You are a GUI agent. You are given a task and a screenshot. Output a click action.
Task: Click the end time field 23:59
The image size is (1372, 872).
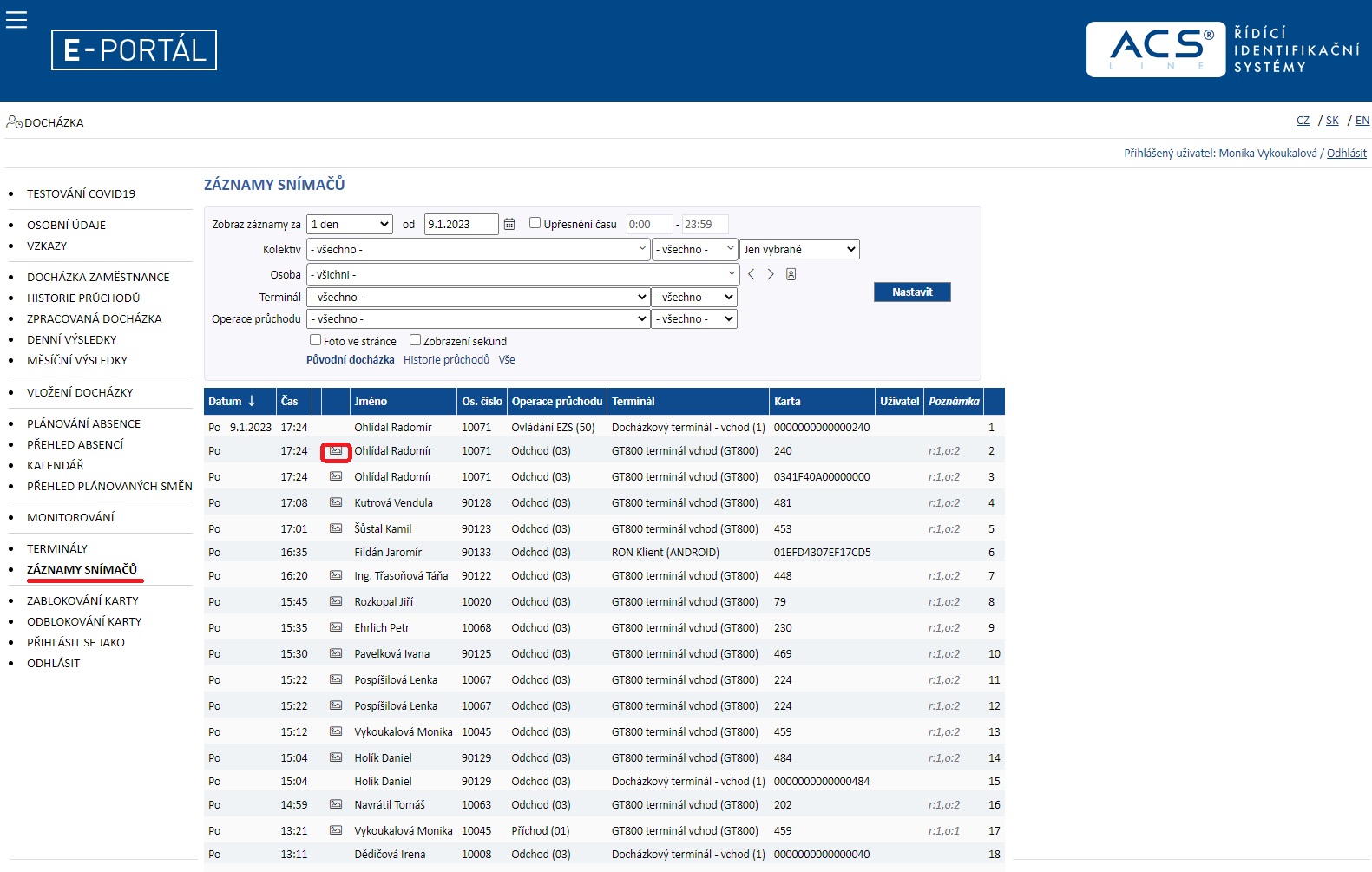[x=705, y=224]
